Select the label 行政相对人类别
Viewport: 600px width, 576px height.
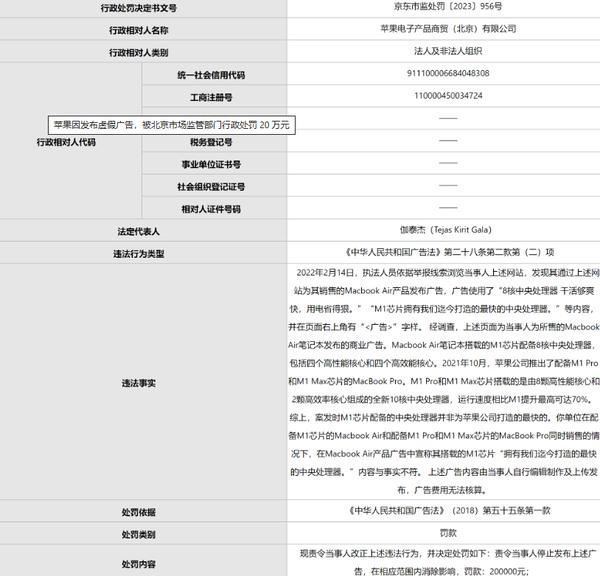coord(139,52)
